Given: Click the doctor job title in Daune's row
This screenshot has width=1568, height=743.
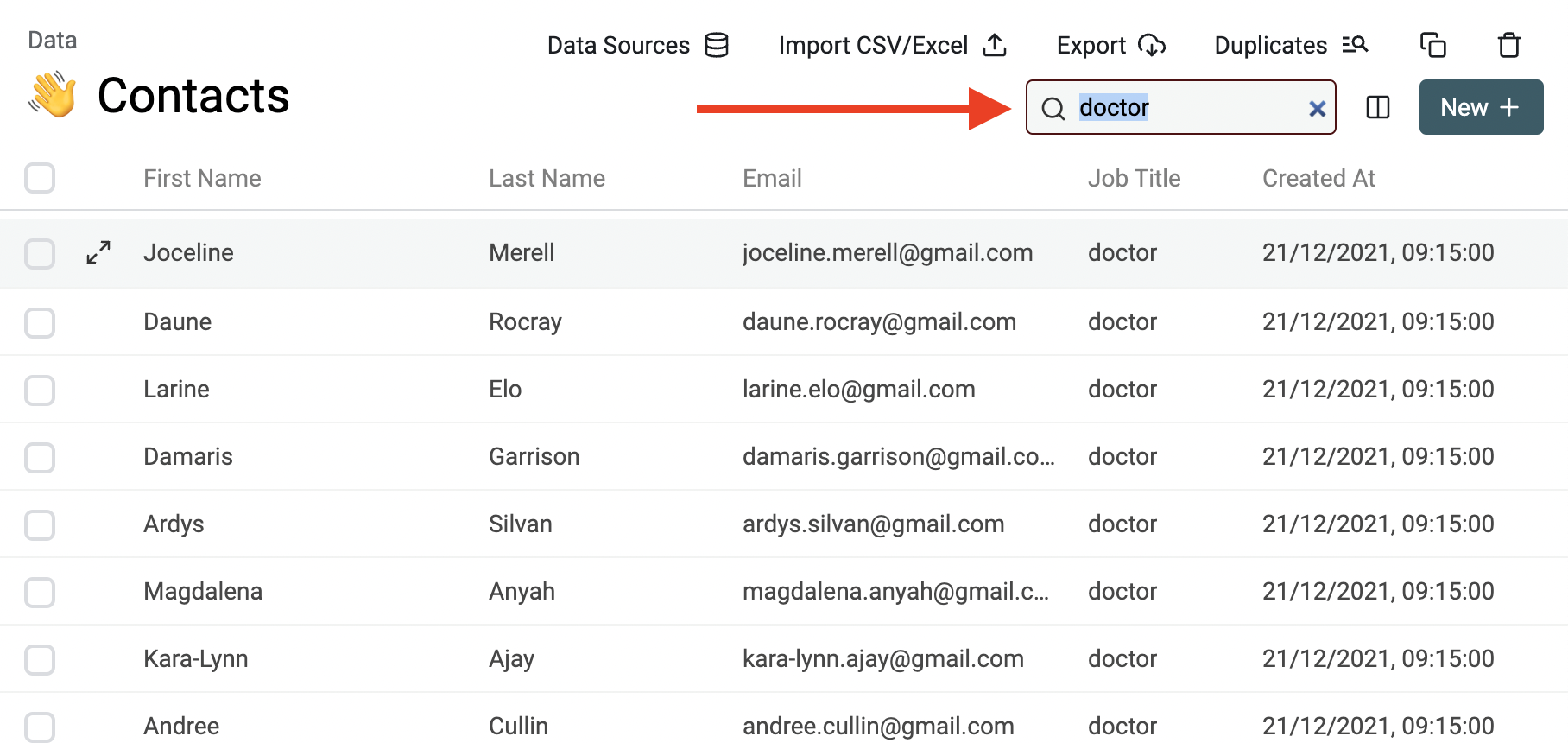Looking at the screenshot, I should tap(1122, 321).
